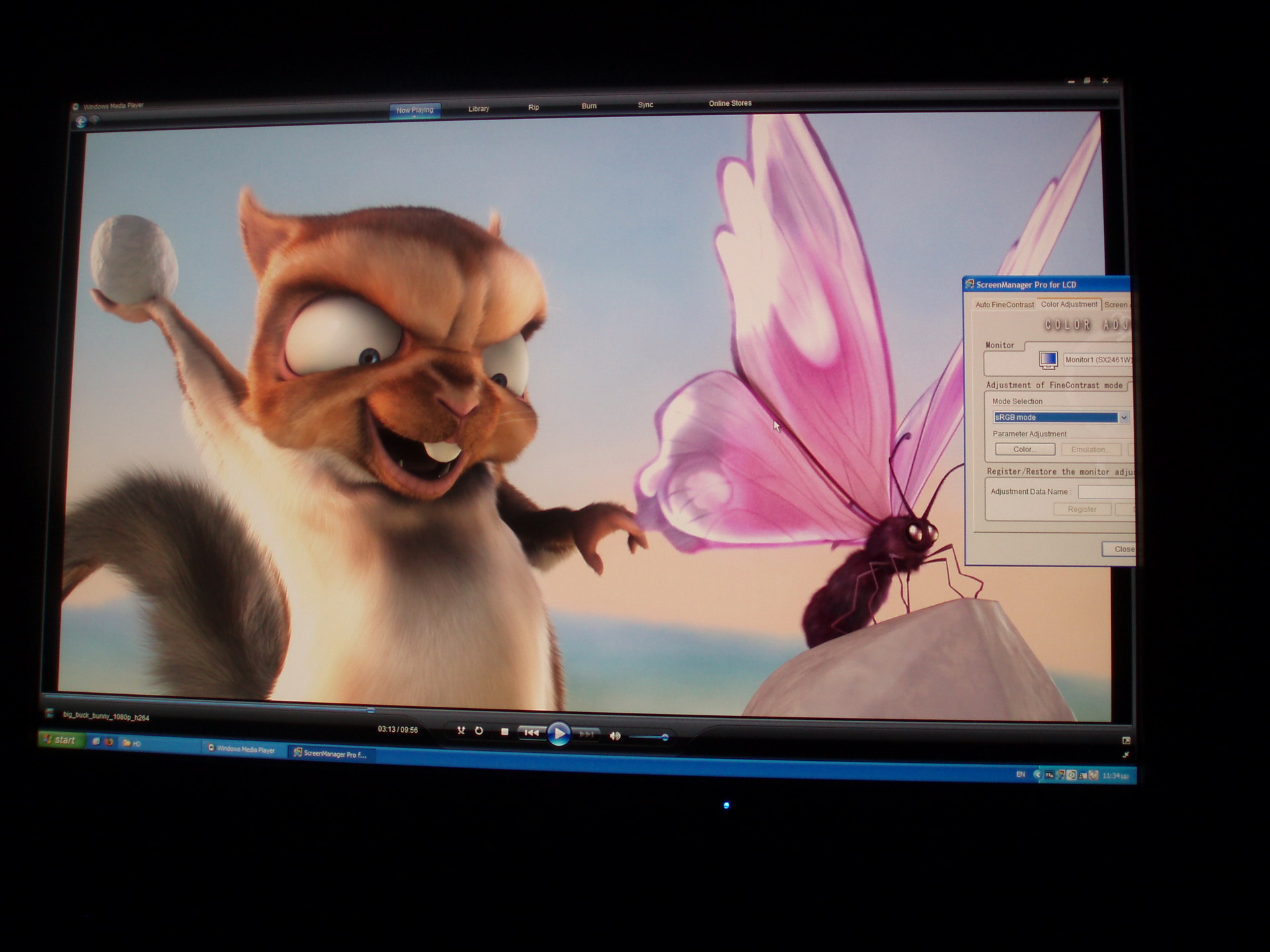
Task: Click the round blue Play button
Action: click(x=559, y=733)
